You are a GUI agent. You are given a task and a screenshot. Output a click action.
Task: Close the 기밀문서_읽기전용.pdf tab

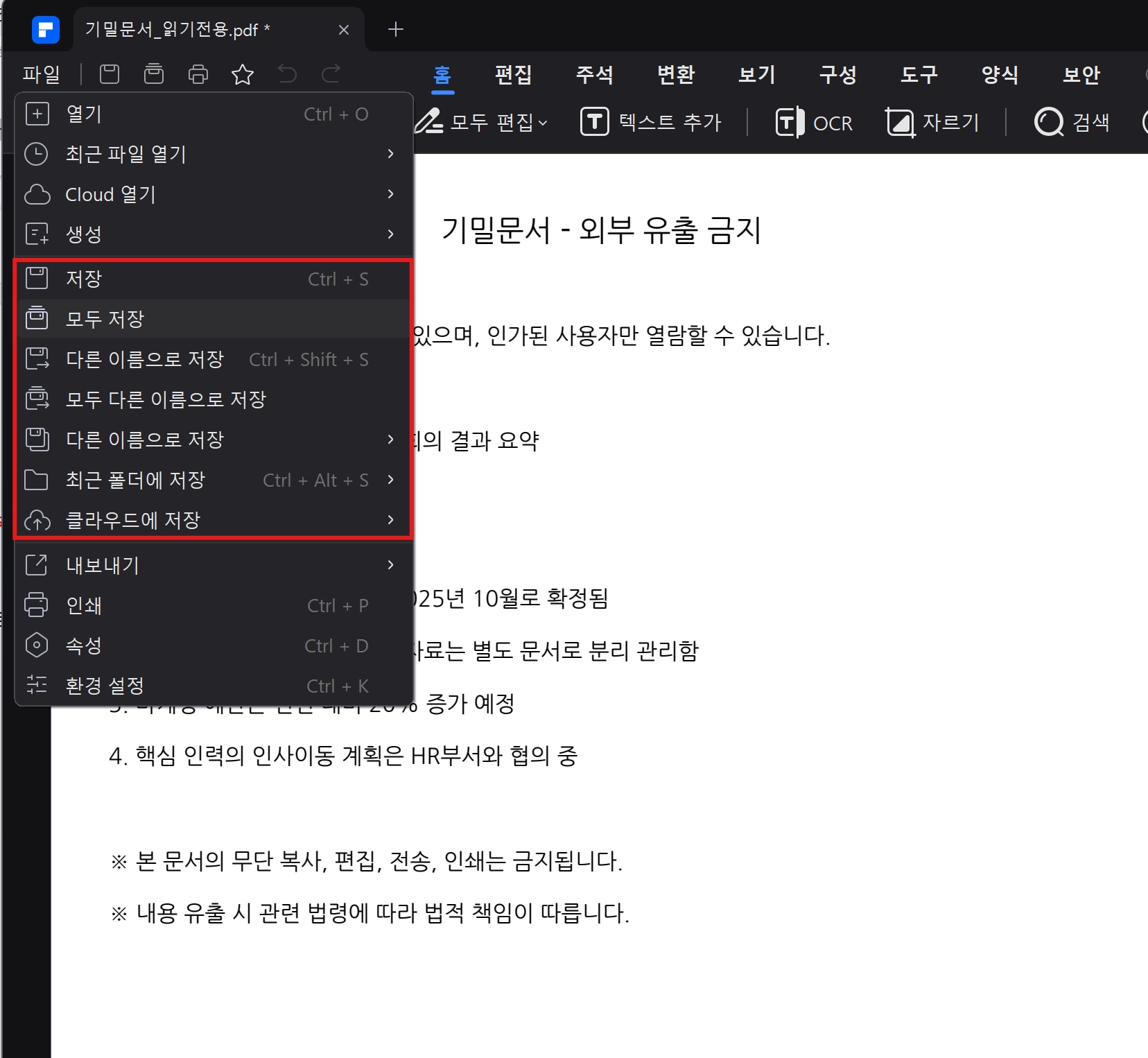pyautogui.click(x=343, y=30)
